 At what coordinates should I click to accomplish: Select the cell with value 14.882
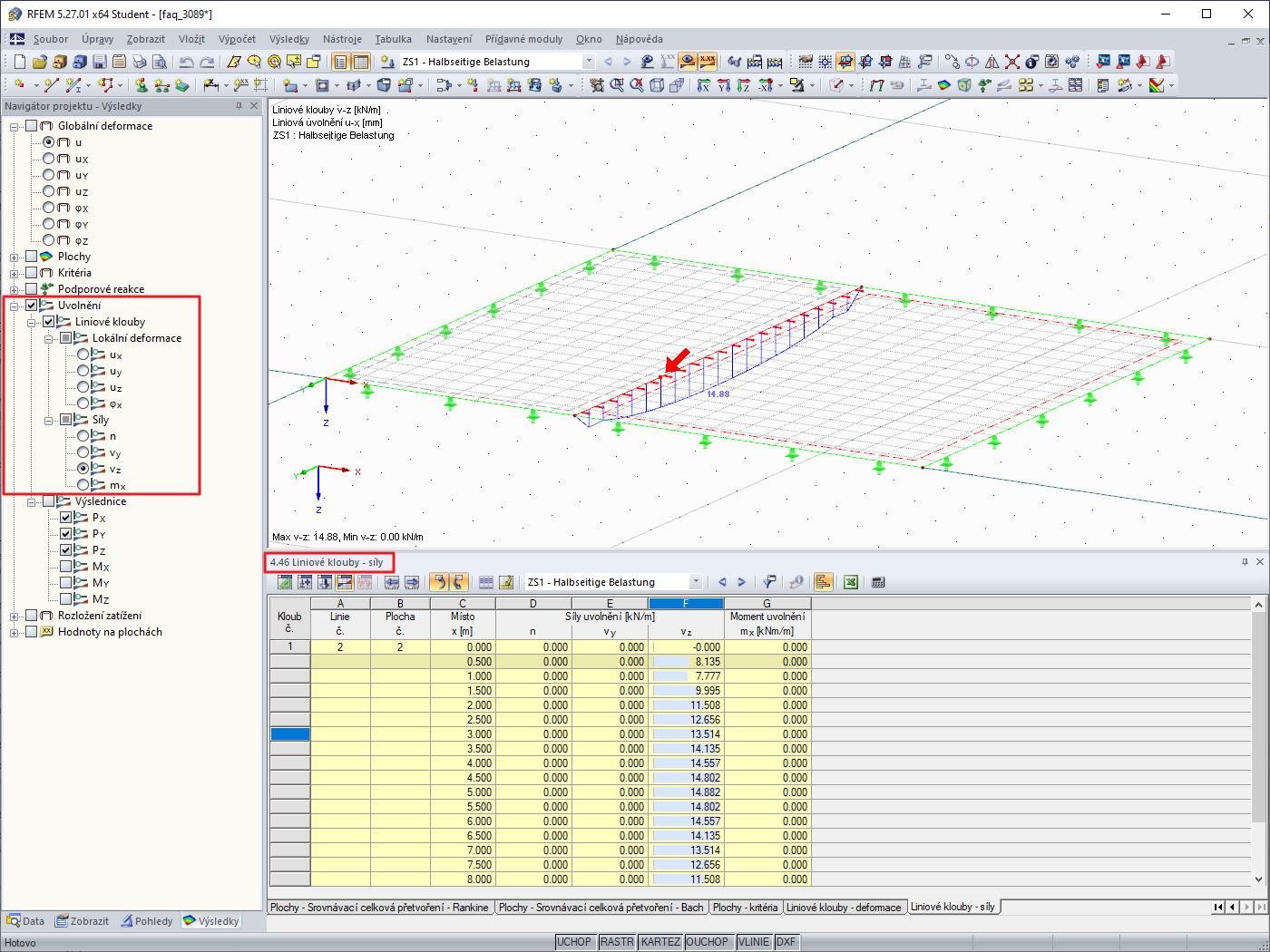[686, 792]
